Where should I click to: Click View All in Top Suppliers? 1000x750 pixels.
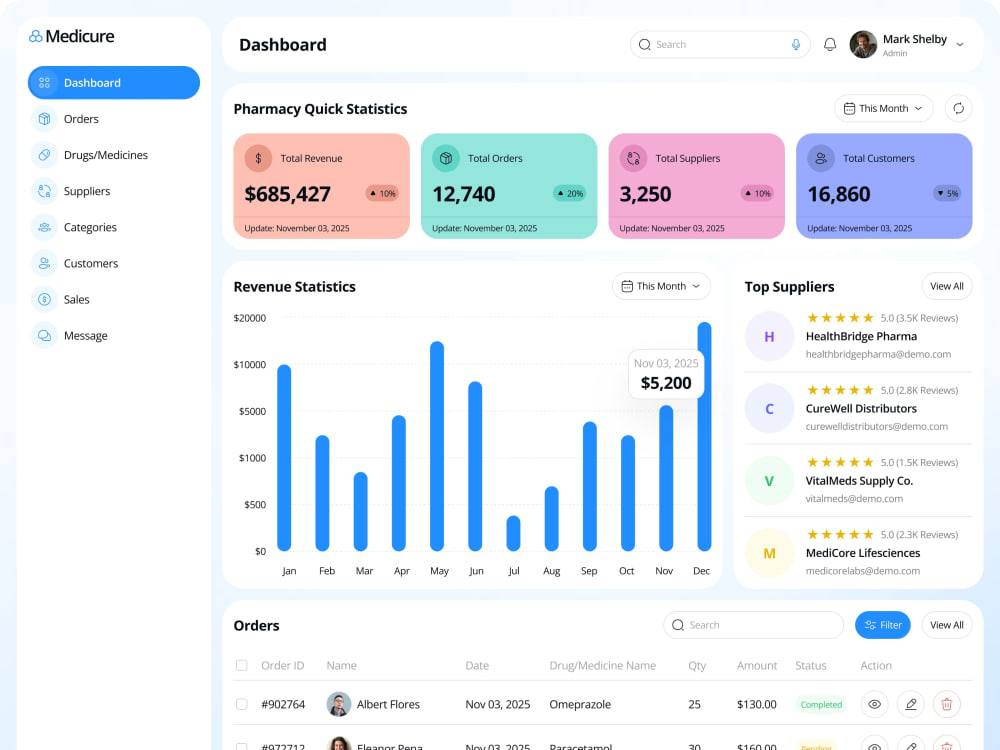pyautogui.click(x=946, y=286)
